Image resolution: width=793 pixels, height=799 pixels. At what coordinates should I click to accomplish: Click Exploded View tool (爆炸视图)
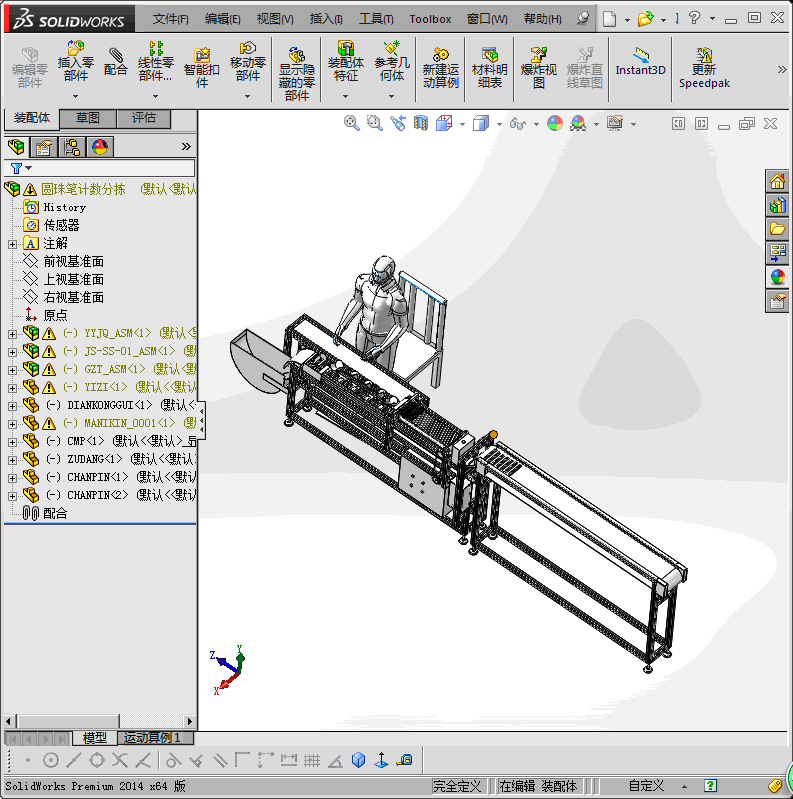[x=539, y=68]
